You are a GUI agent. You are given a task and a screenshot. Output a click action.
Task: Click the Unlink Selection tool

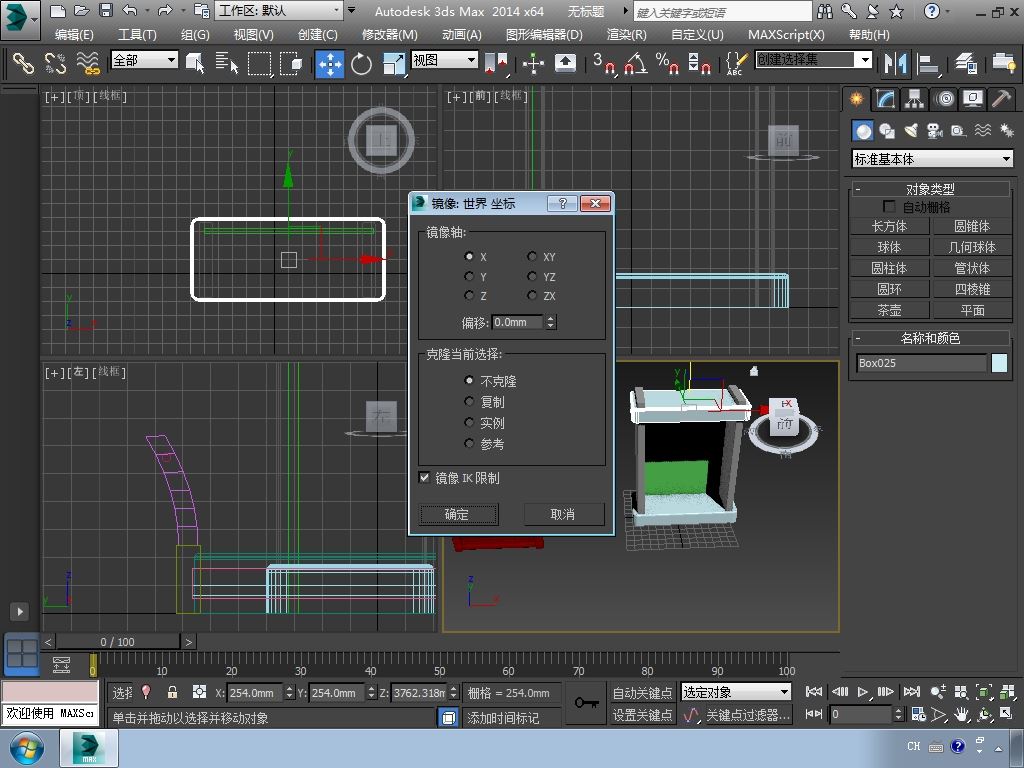[x=55, y=63]
